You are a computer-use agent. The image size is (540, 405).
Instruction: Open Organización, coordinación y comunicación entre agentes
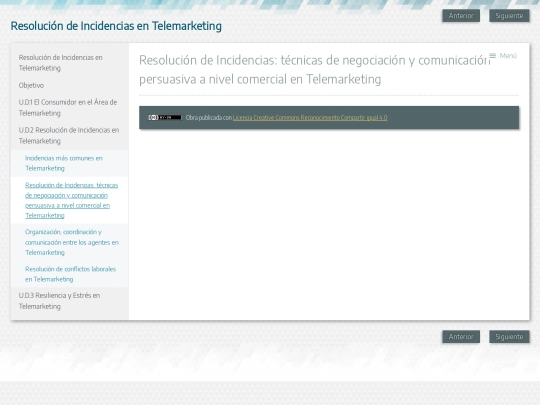72,242
